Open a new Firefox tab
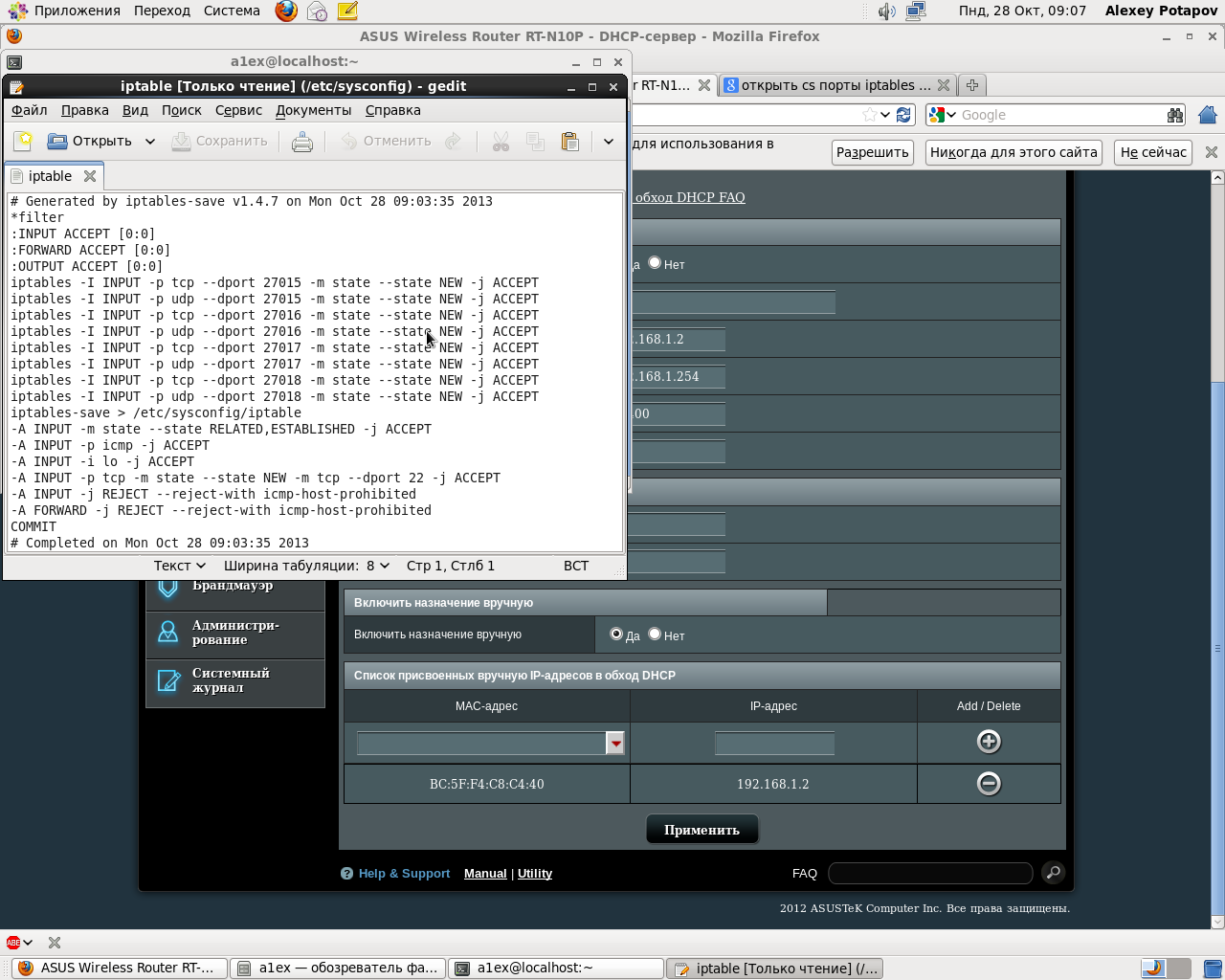1225x980 pixels. point(972,85)
